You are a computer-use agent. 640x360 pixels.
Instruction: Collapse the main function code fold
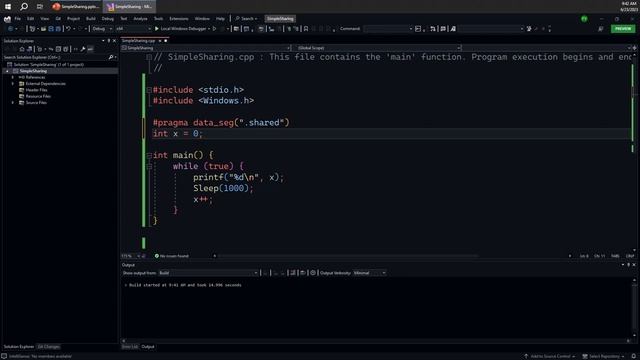pyautogui.click(x=149, y=156)
